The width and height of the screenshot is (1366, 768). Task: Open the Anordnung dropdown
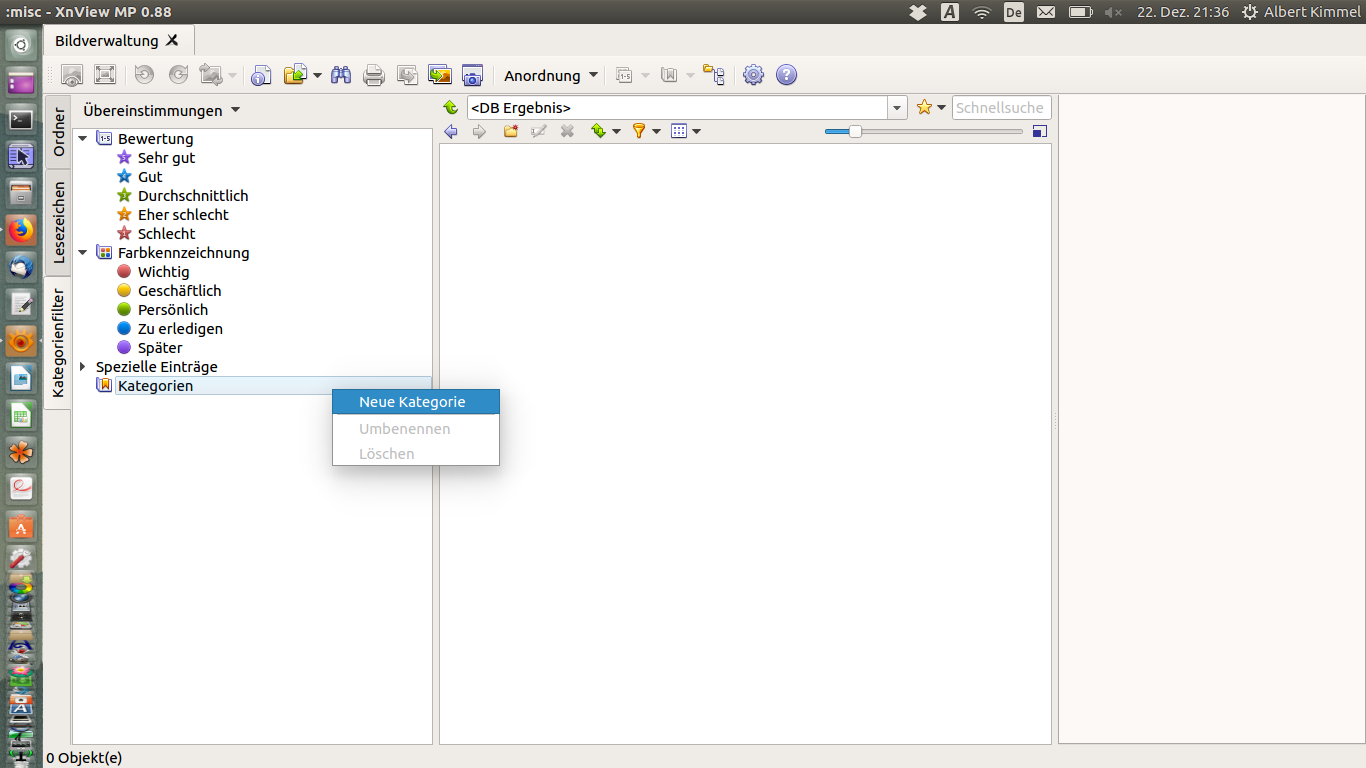point(551,76)
